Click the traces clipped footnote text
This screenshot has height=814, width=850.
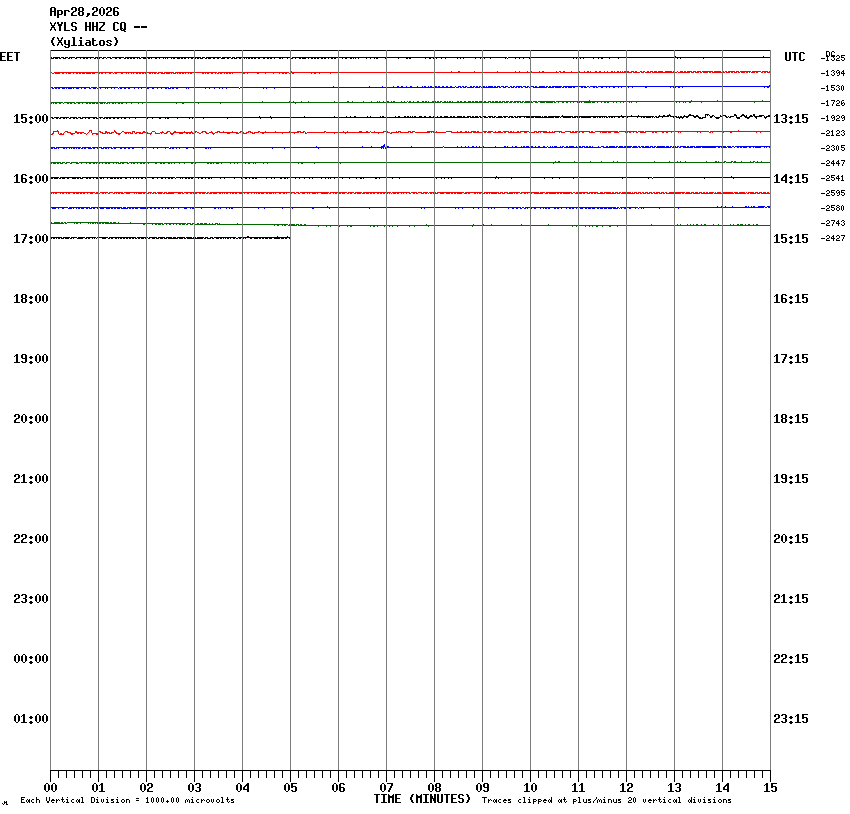[x=606, y=800]
